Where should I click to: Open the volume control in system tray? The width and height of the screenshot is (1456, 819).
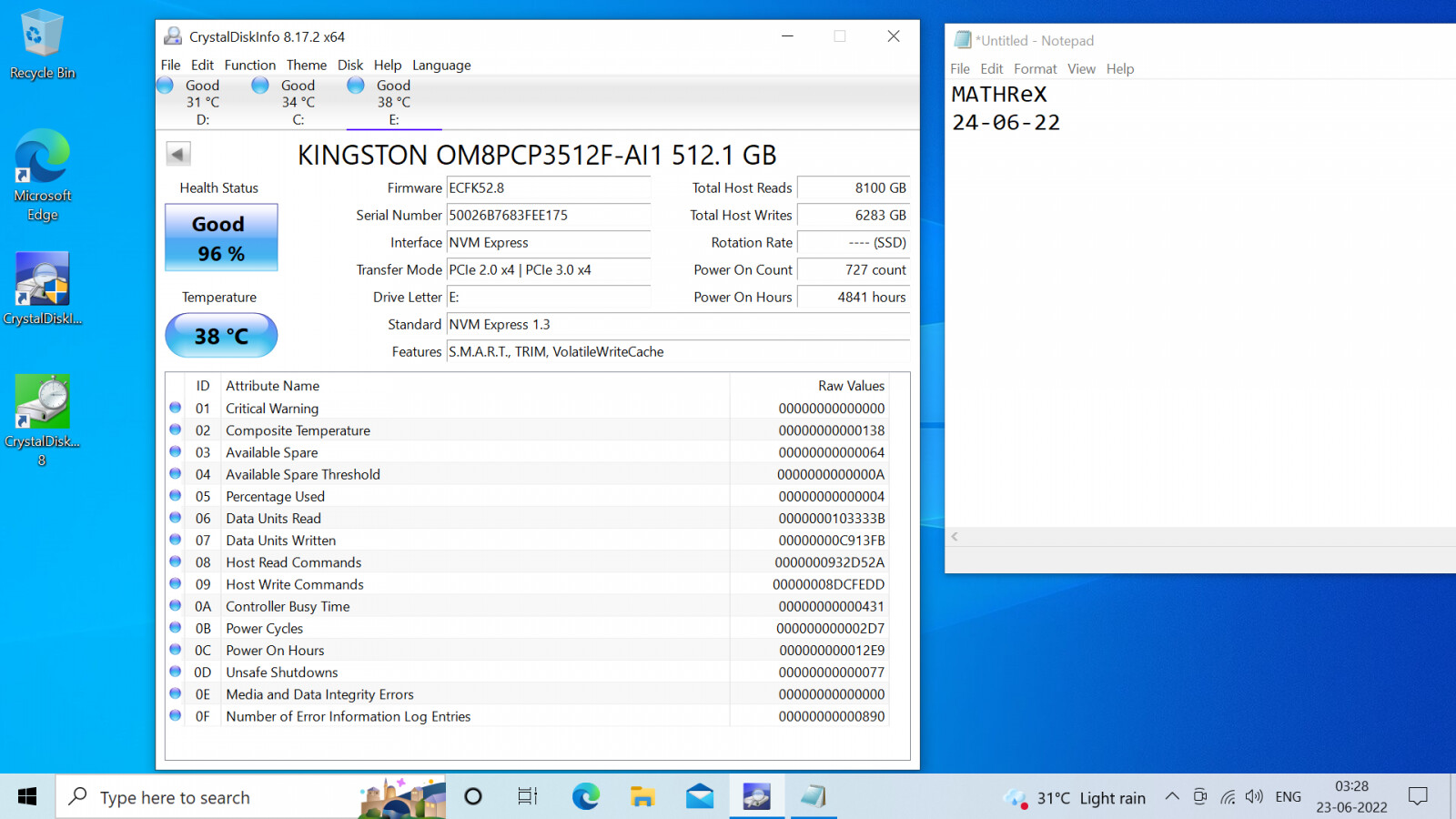pyautogui.click(x=1254, y=797)
